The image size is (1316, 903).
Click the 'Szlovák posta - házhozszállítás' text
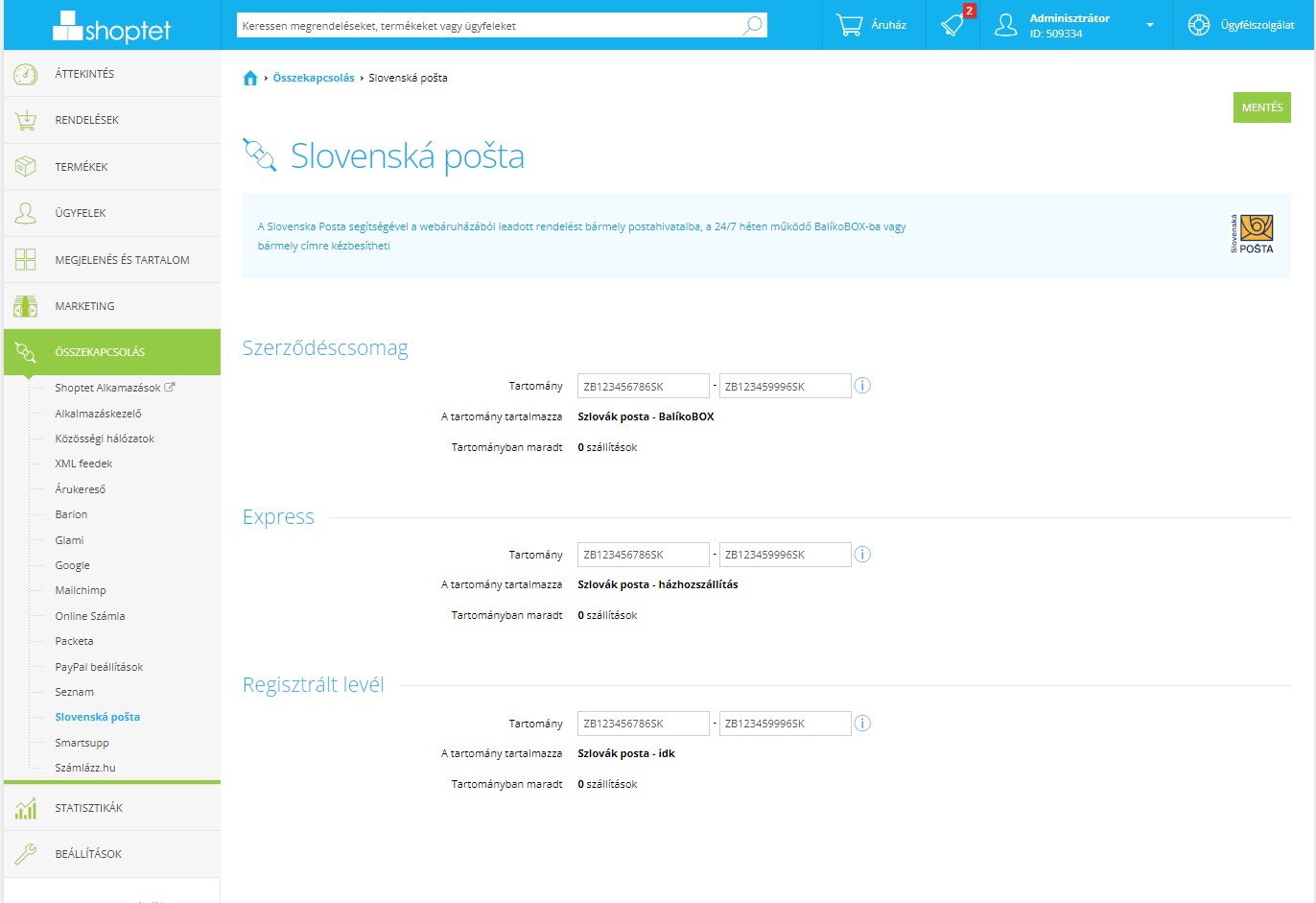(658, 584)
